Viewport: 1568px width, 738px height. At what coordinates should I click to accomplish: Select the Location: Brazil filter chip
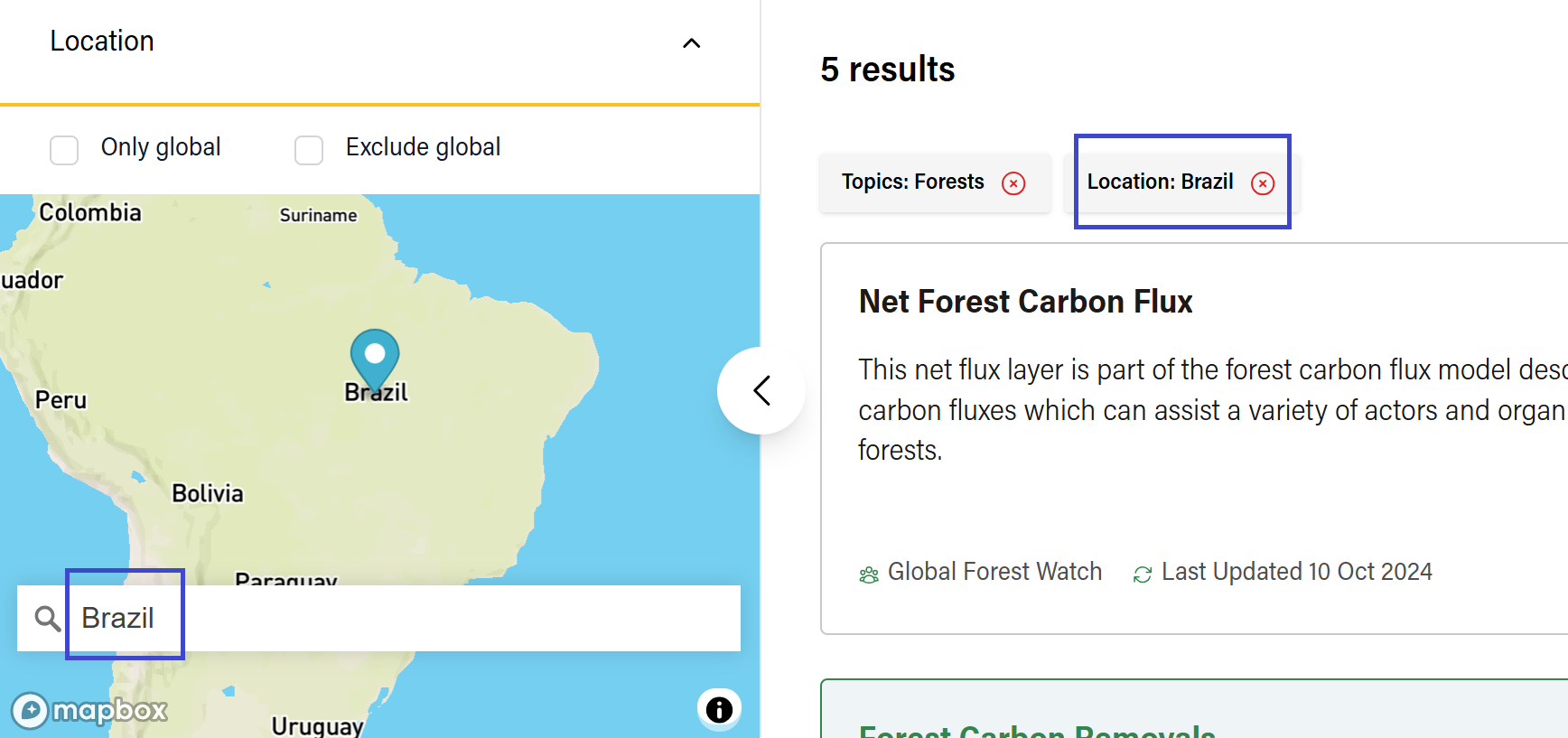click(1160, 182)
